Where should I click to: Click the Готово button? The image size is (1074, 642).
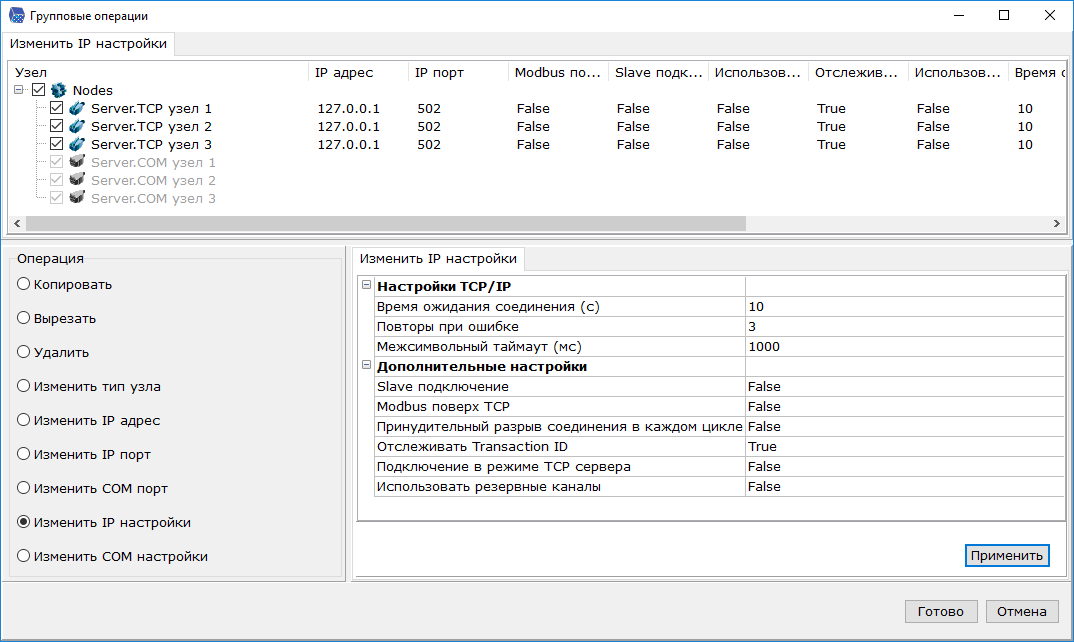click(940, 611)
